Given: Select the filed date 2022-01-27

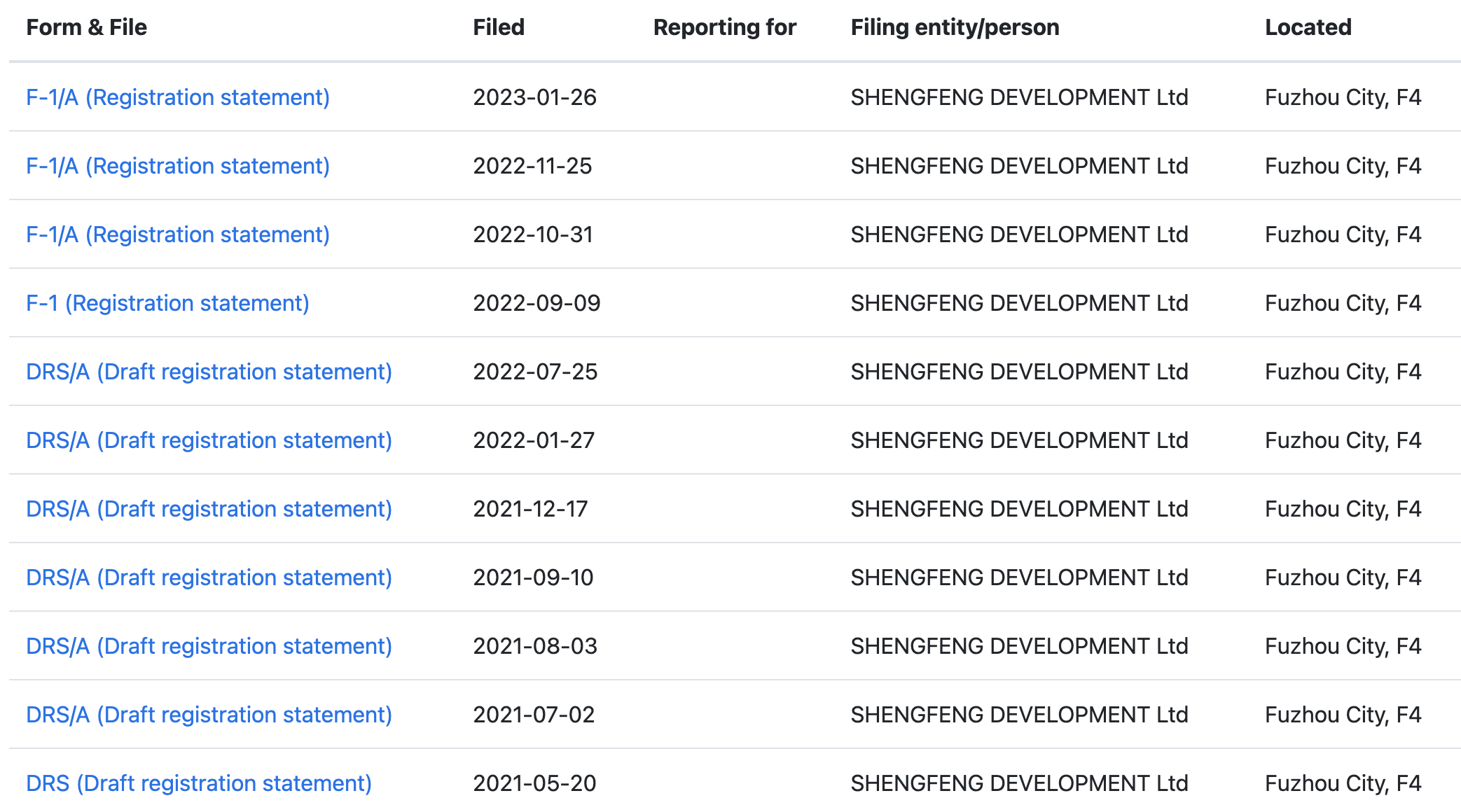Looking at the screenshot, I should pyautogui.click(x=534, y=440).
